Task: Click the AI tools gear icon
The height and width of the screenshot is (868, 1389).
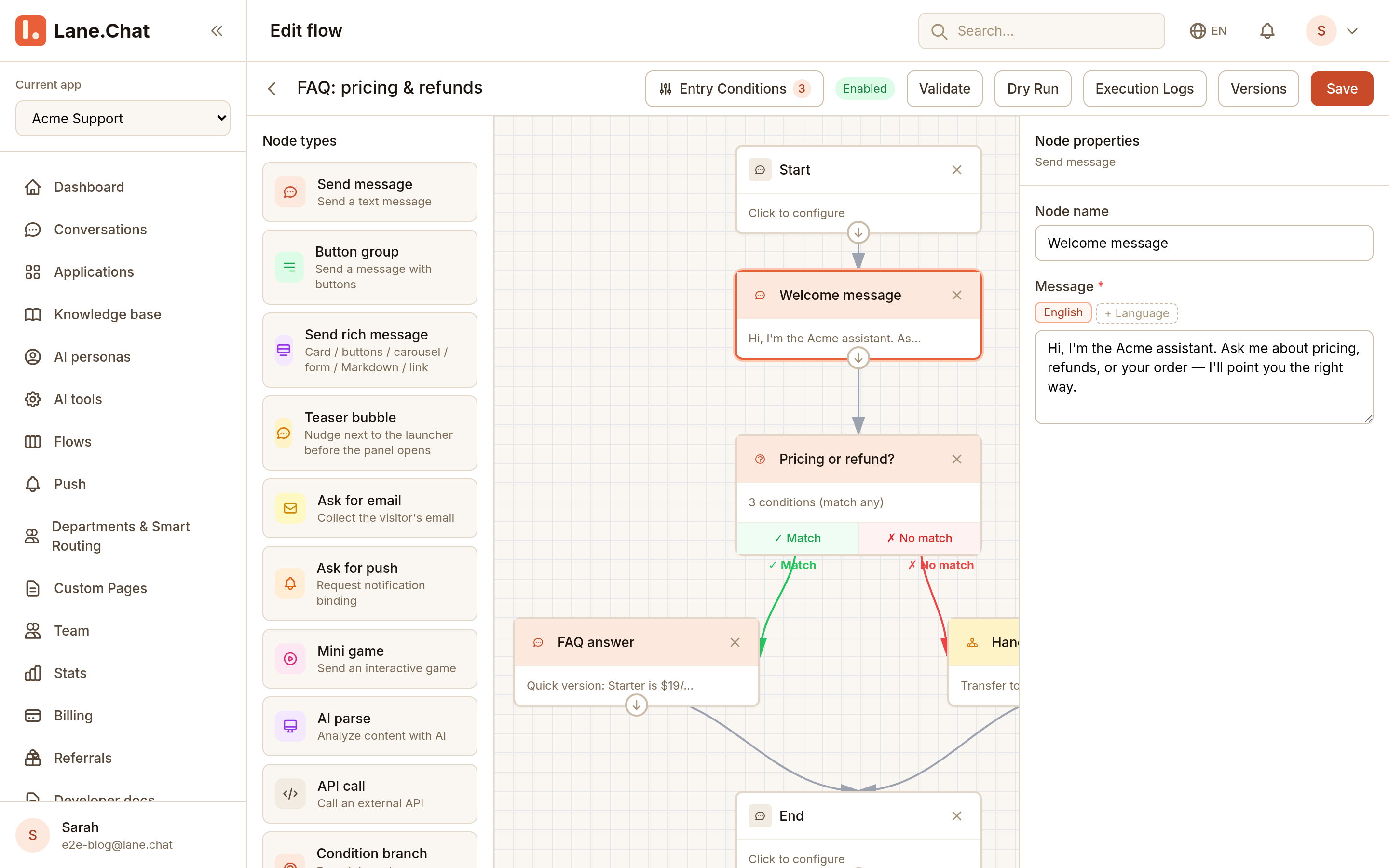Action: [33, 400]
